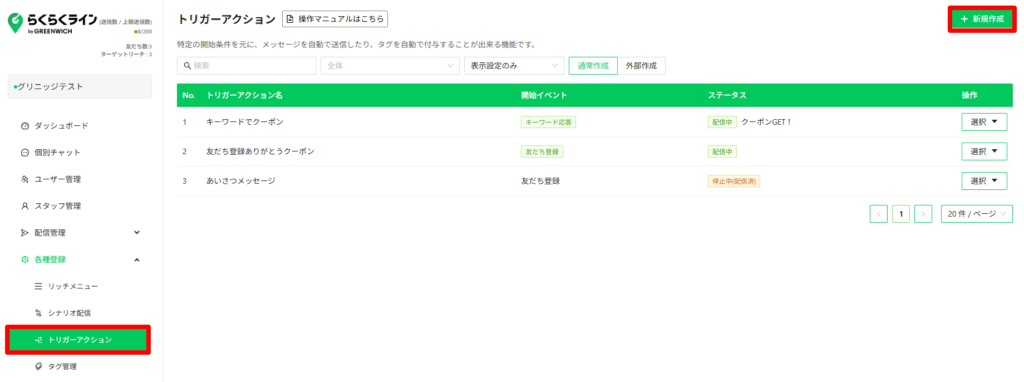Viewport: 1024px width, 382px height.
Task: Click 友だち登録 green tag in row 2
Action: 542,151
